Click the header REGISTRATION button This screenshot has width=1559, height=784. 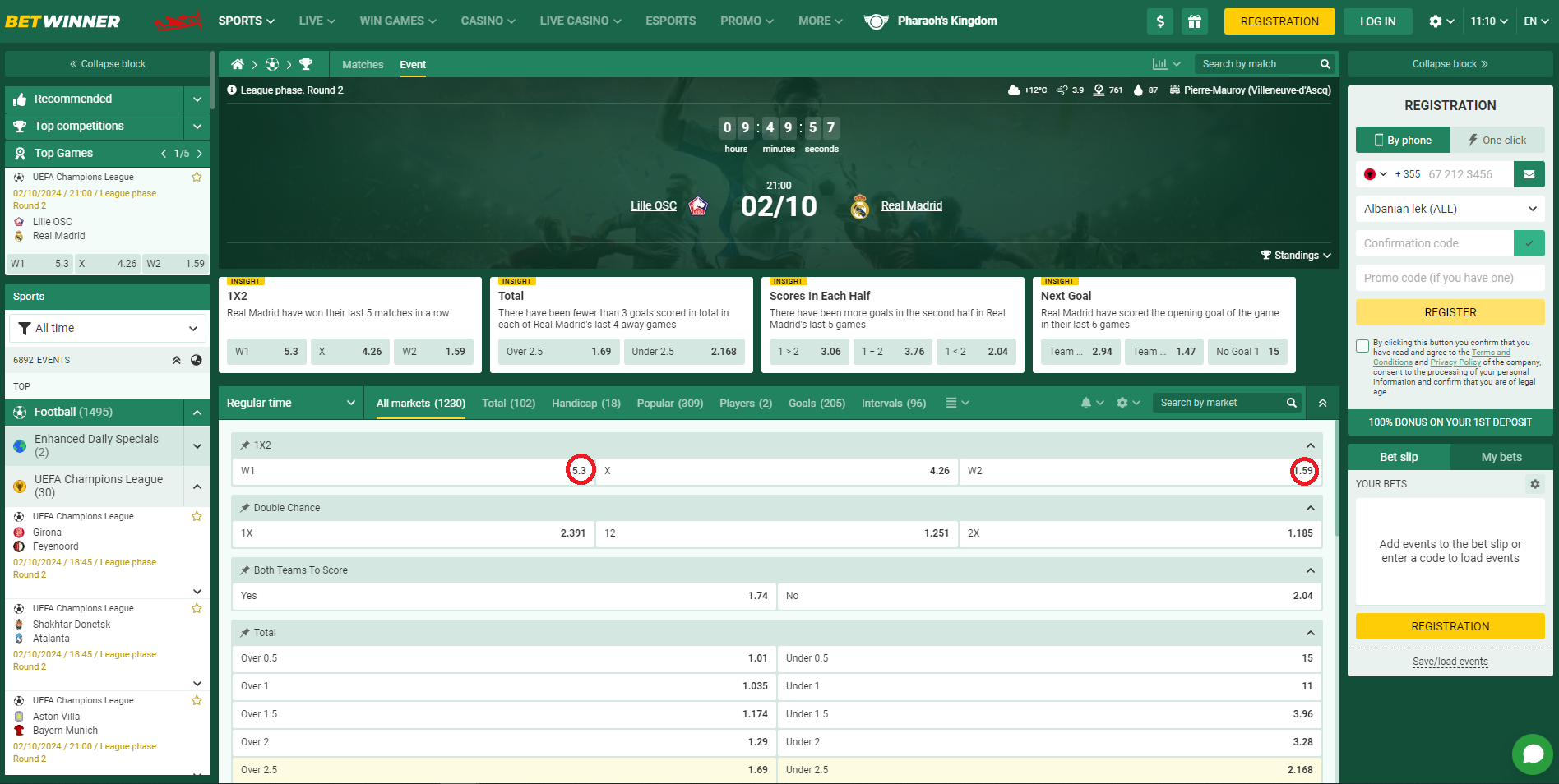coord(1279,21)
